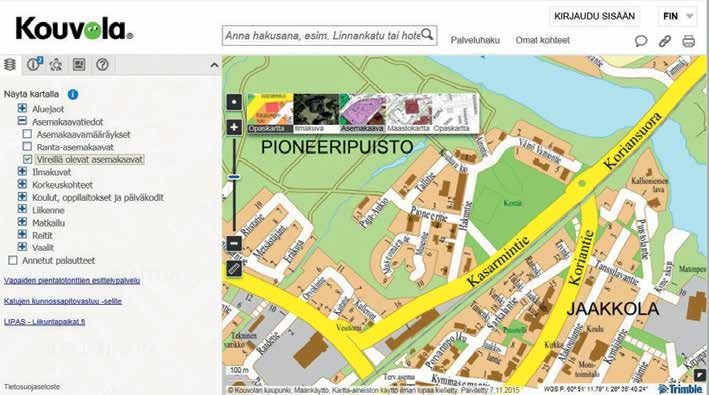Uncheck Vireillä olevat asemakaavat
Screen dimensions: 709x395
coord(27,159)
